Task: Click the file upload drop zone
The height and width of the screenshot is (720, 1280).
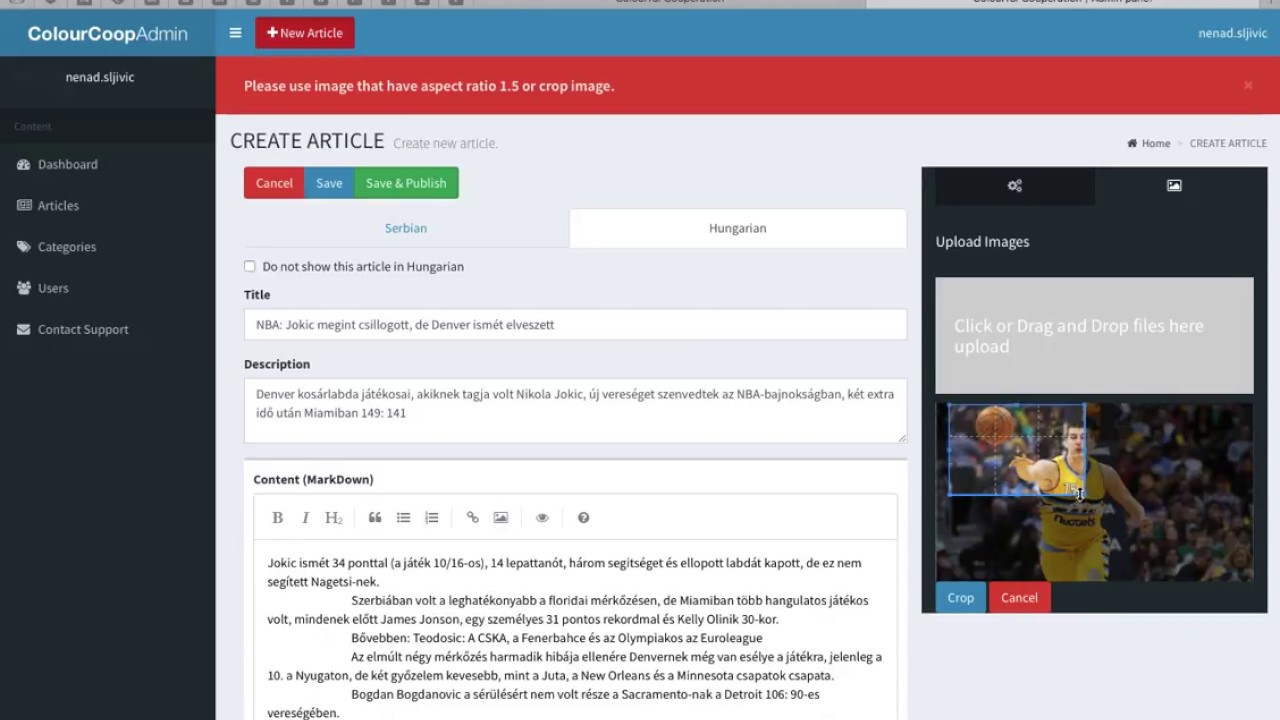Action: (1094, 336)
